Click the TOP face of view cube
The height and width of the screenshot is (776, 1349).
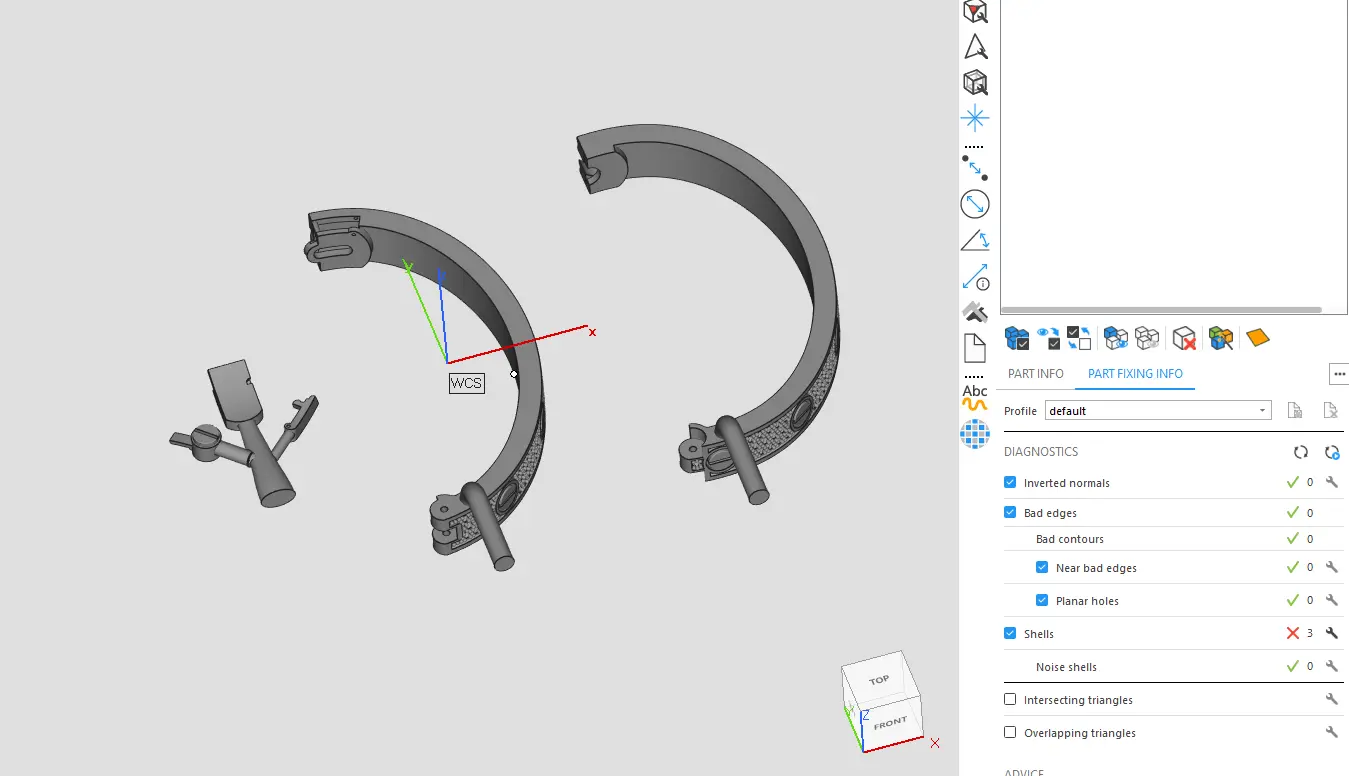pos(879,680)
